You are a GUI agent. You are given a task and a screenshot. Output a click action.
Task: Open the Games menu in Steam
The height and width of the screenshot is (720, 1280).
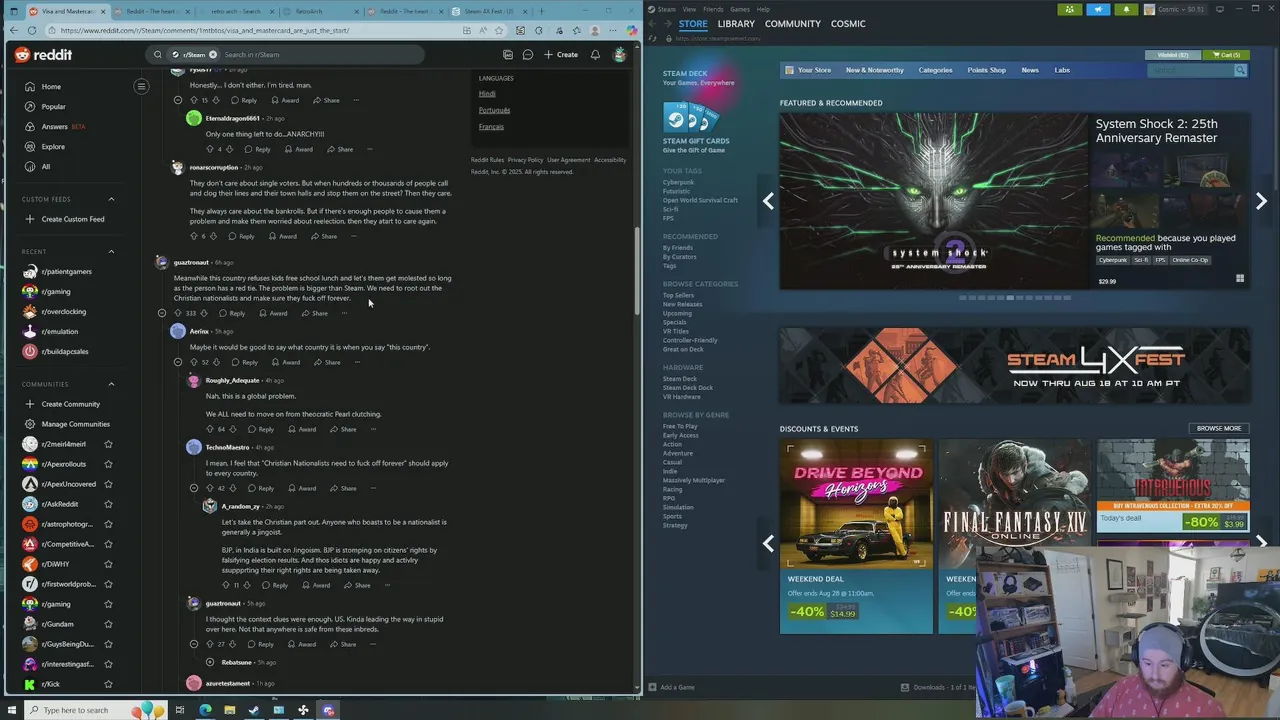740,9
